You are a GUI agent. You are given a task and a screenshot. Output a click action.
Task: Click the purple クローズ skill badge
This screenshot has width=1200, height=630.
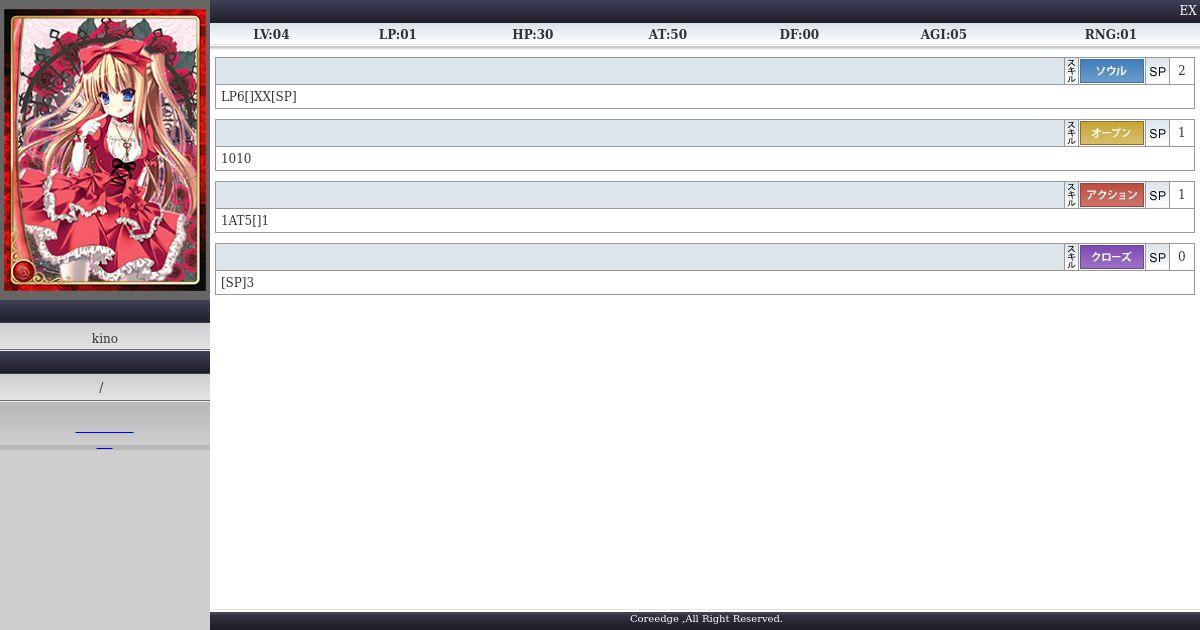pyautogui.click(x=1111, y=257)
